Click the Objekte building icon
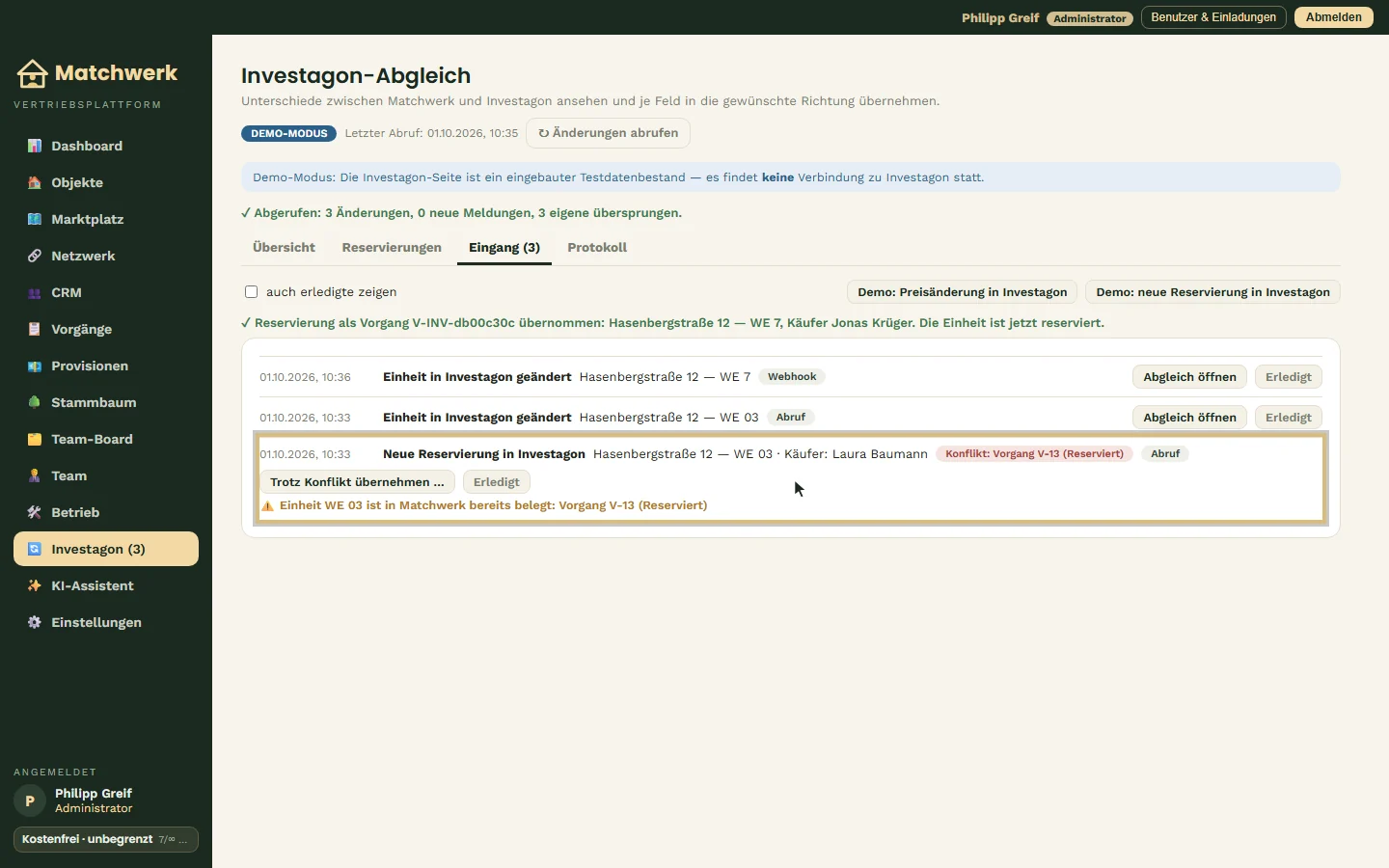Image resolution: width=1389 pixels, height=868 pixels. (35, 182)
